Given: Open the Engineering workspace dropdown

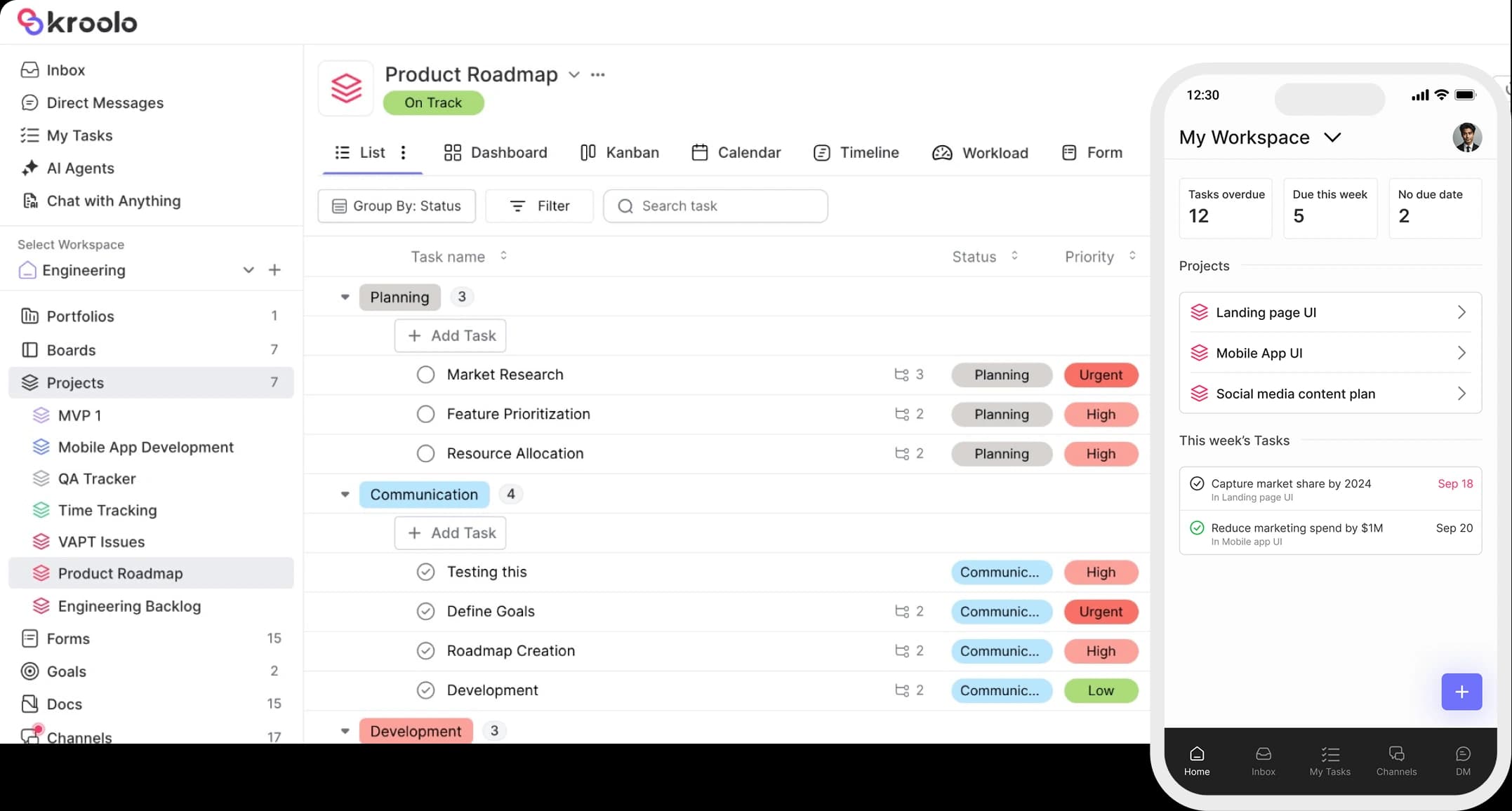Looking at the screenshot, I should pyautogui.click(x=248, y=270).
